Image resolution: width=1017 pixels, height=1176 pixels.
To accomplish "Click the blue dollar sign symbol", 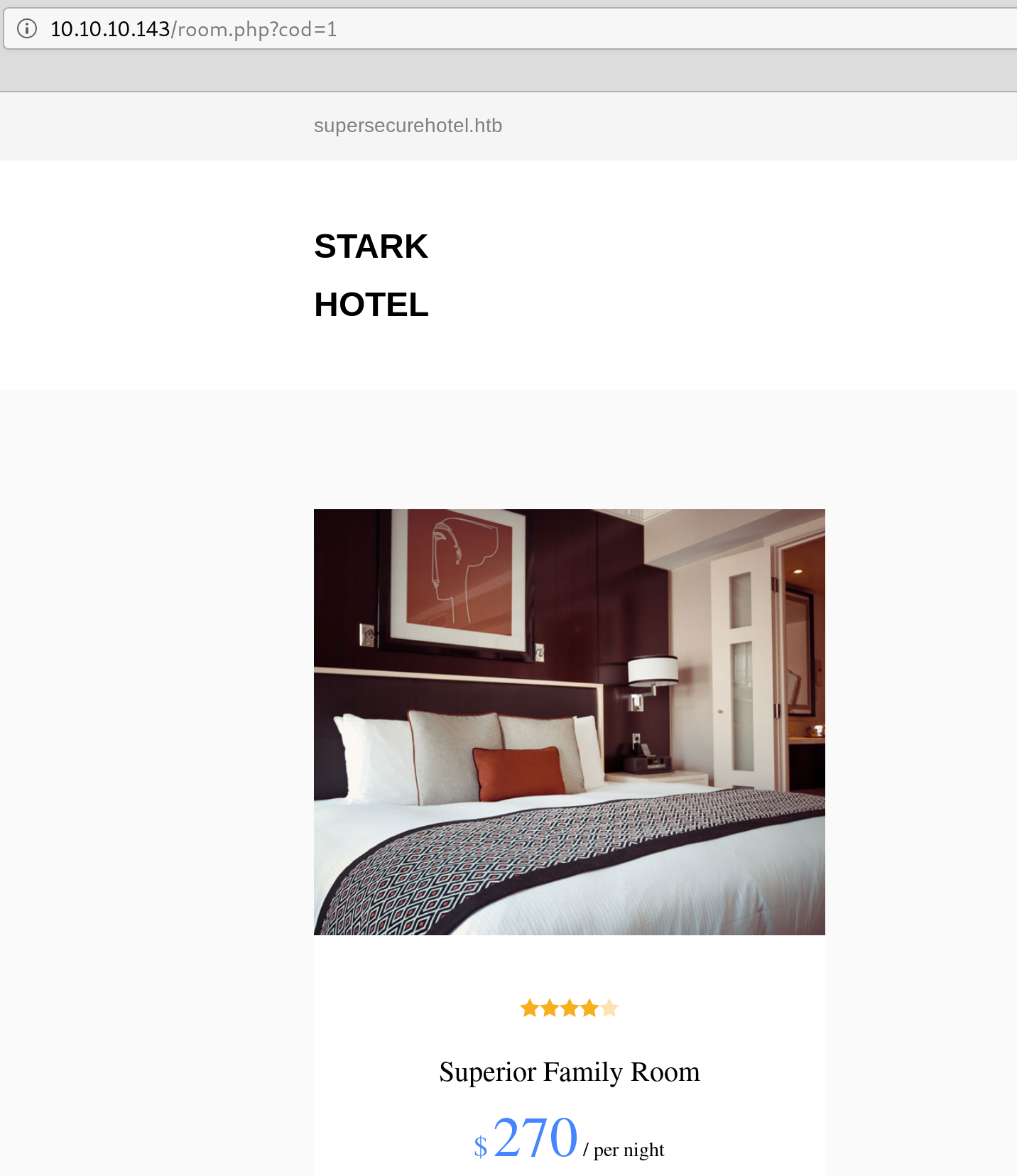I will tap(481, 1146).
